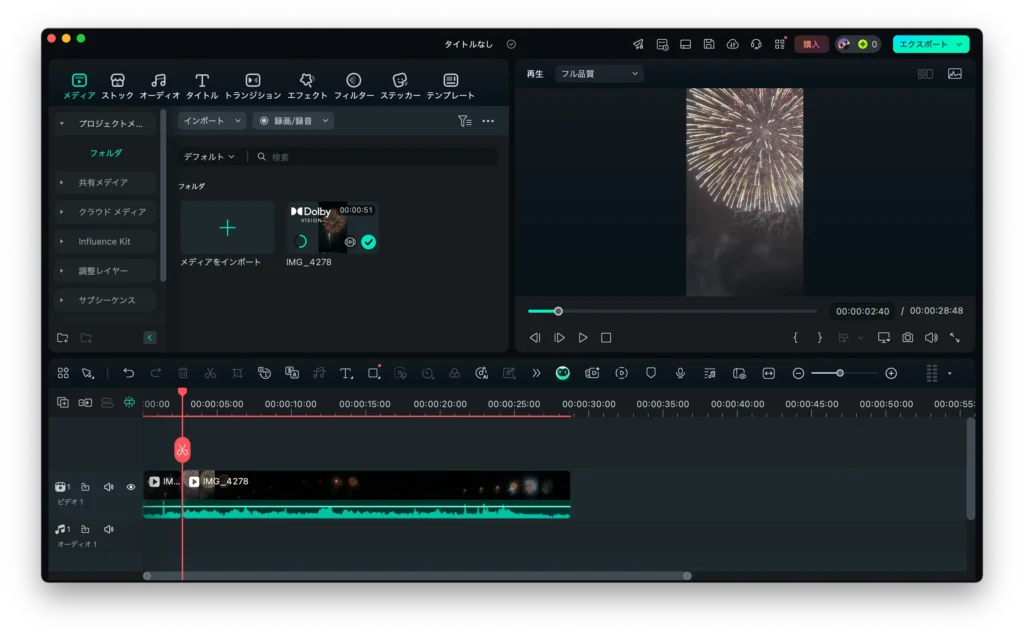The image size is (1024, 637).
Task: Mute the オーディオ 1 track
Action: pyautogui.click(x=108, y=529)
